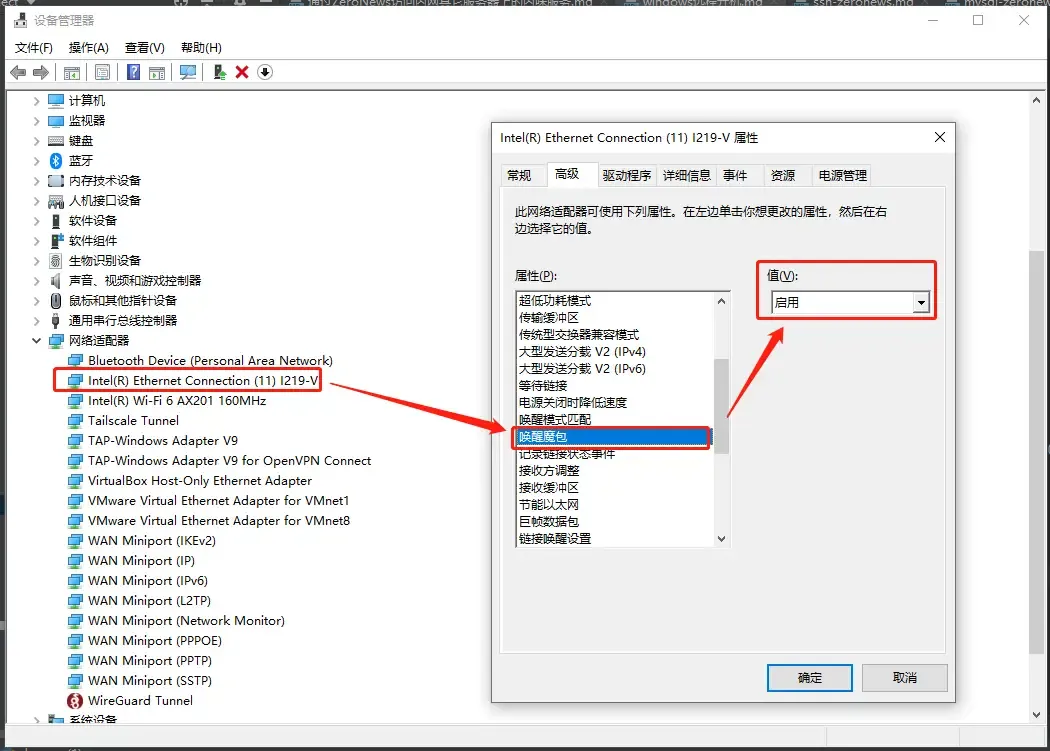Open the 帮助(H) menu
1050x751 pixels.
tap(201, 48)
